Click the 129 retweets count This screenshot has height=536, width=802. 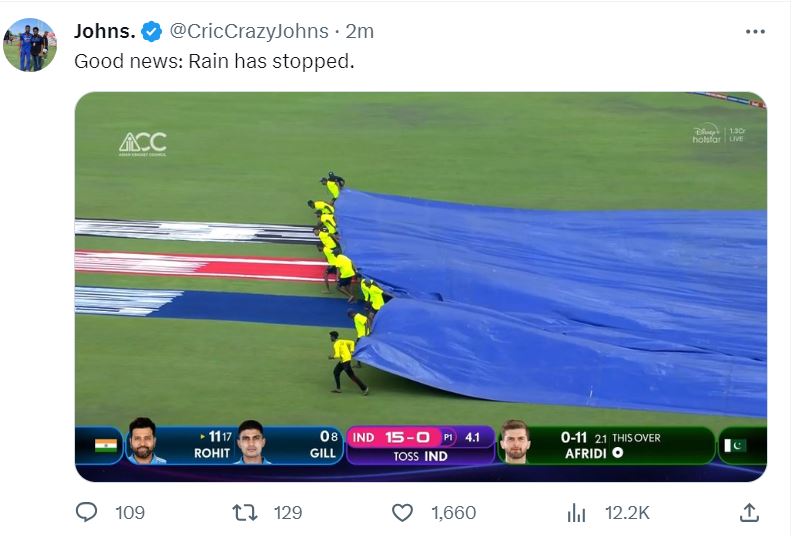point(287,513)
